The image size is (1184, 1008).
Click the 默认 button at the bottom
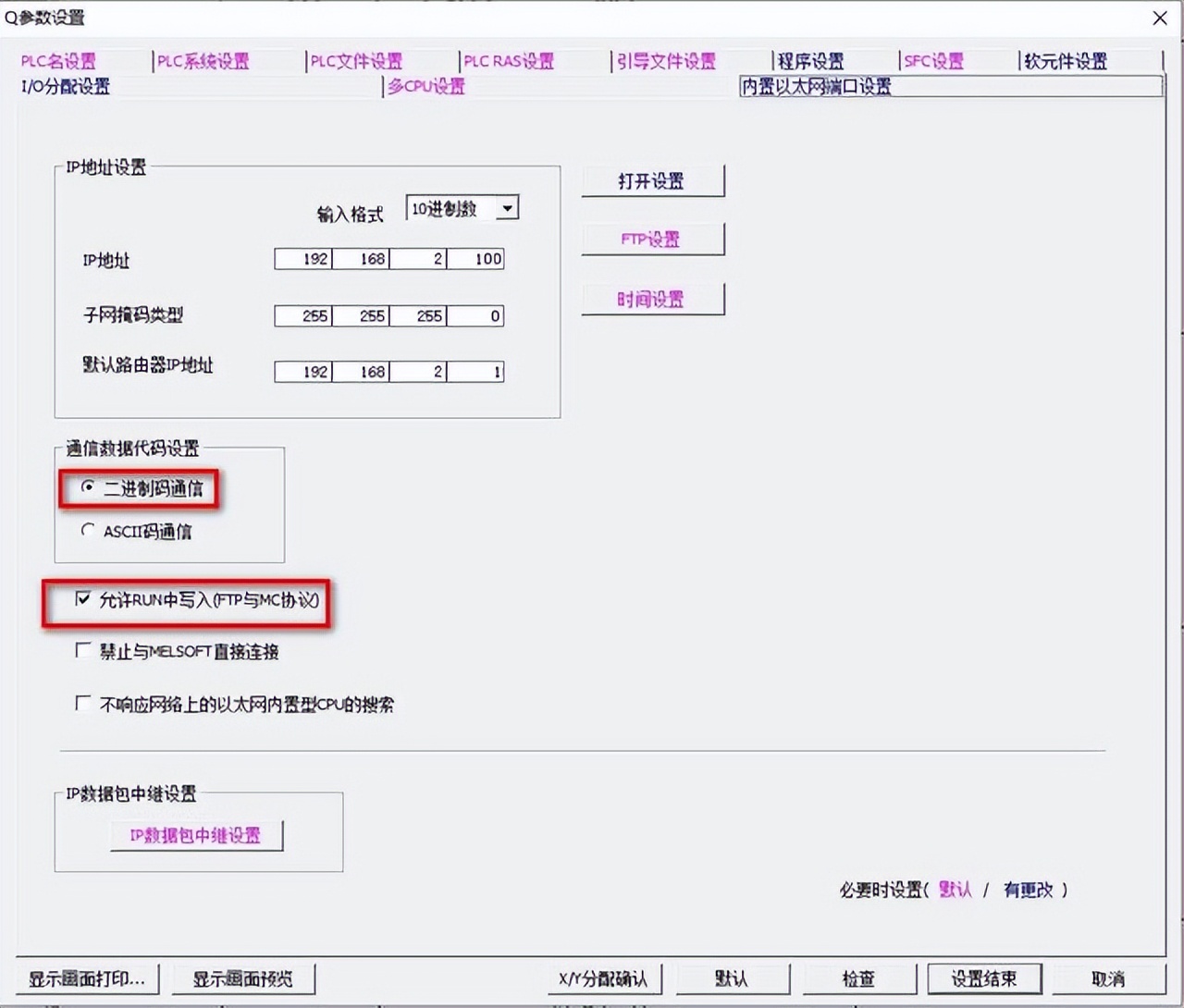click(x=733, y=978)
